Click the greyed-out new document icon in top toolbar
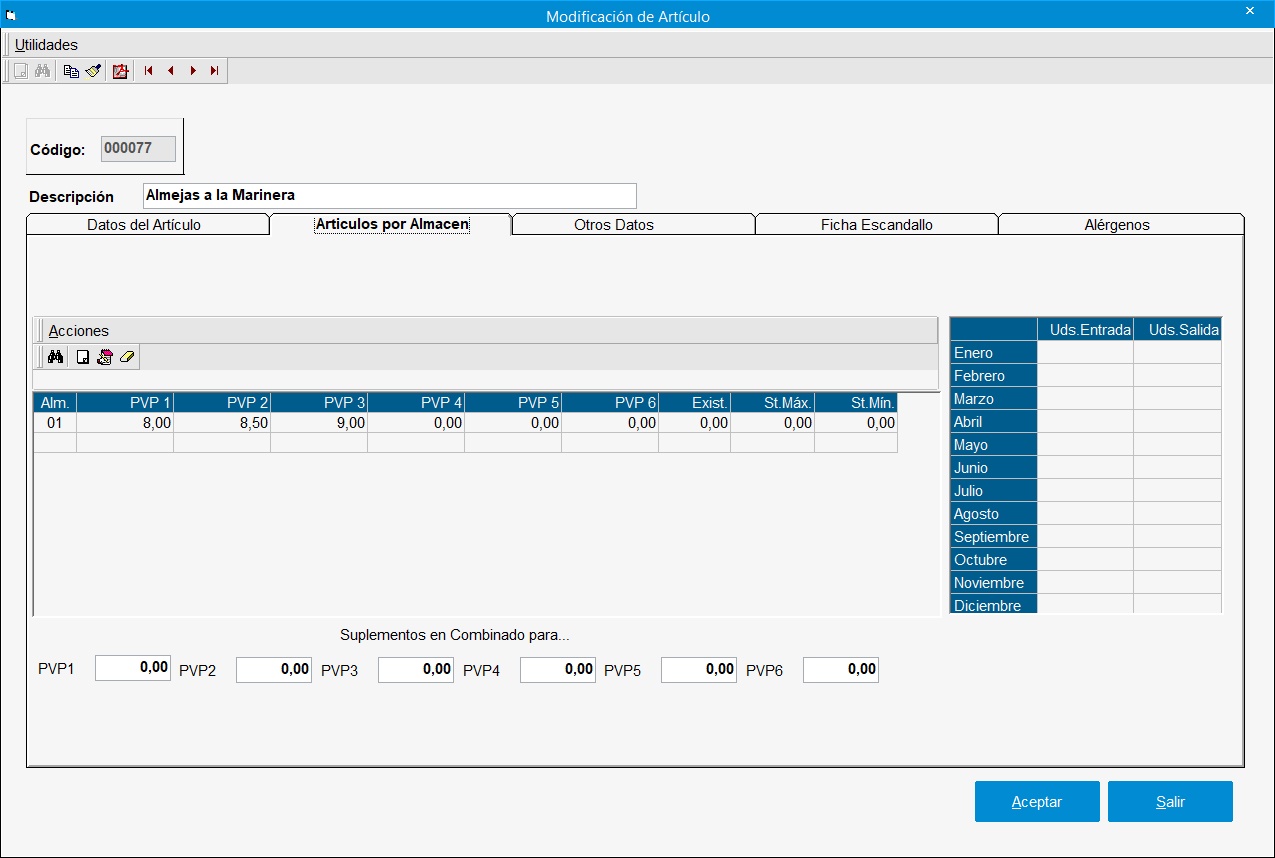Viewport: 1275px width, 858px height. tap(20, 71)
